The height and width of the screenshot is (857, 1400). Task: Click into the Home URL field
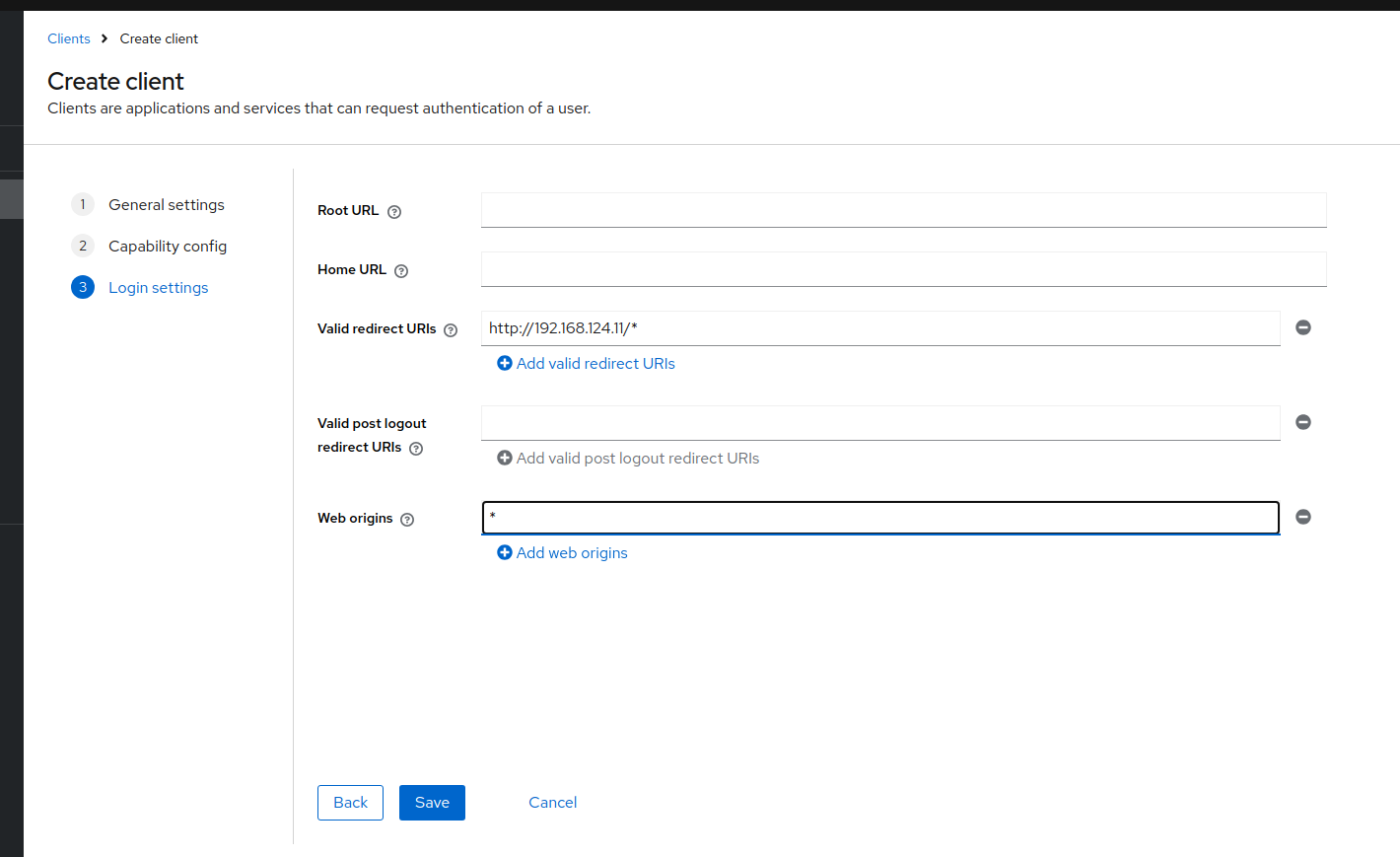903,269
